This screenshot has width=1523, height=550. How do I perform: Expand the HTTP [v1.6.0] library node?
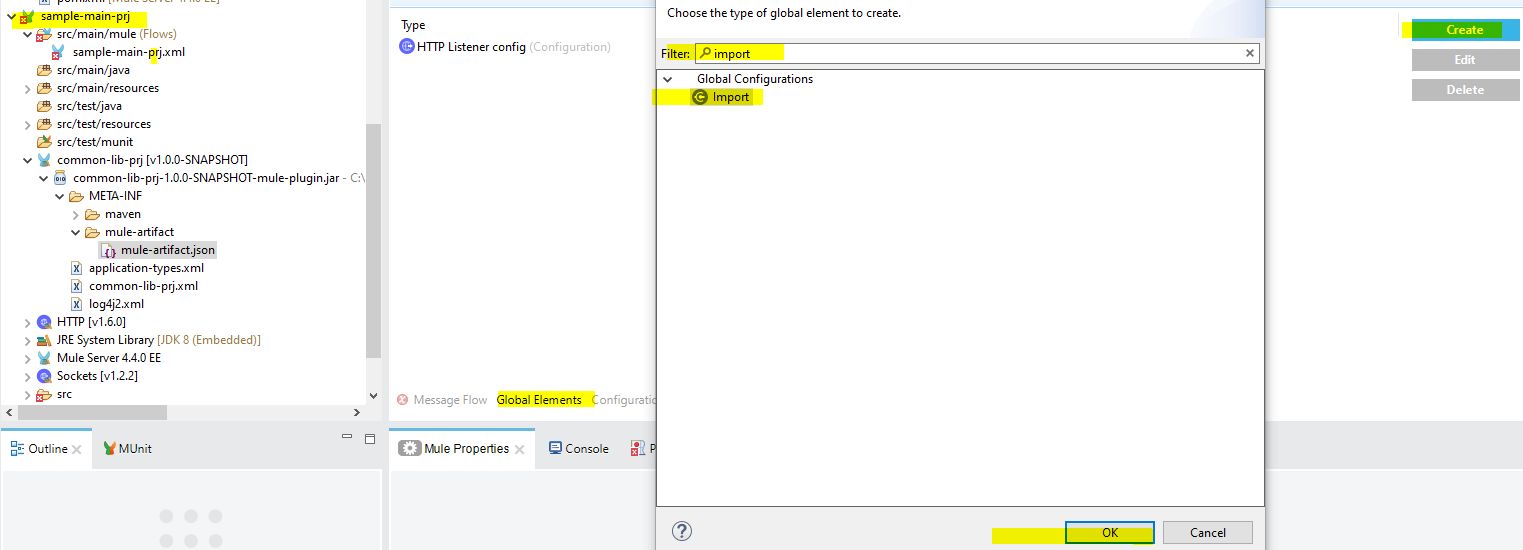click(27, 322)
